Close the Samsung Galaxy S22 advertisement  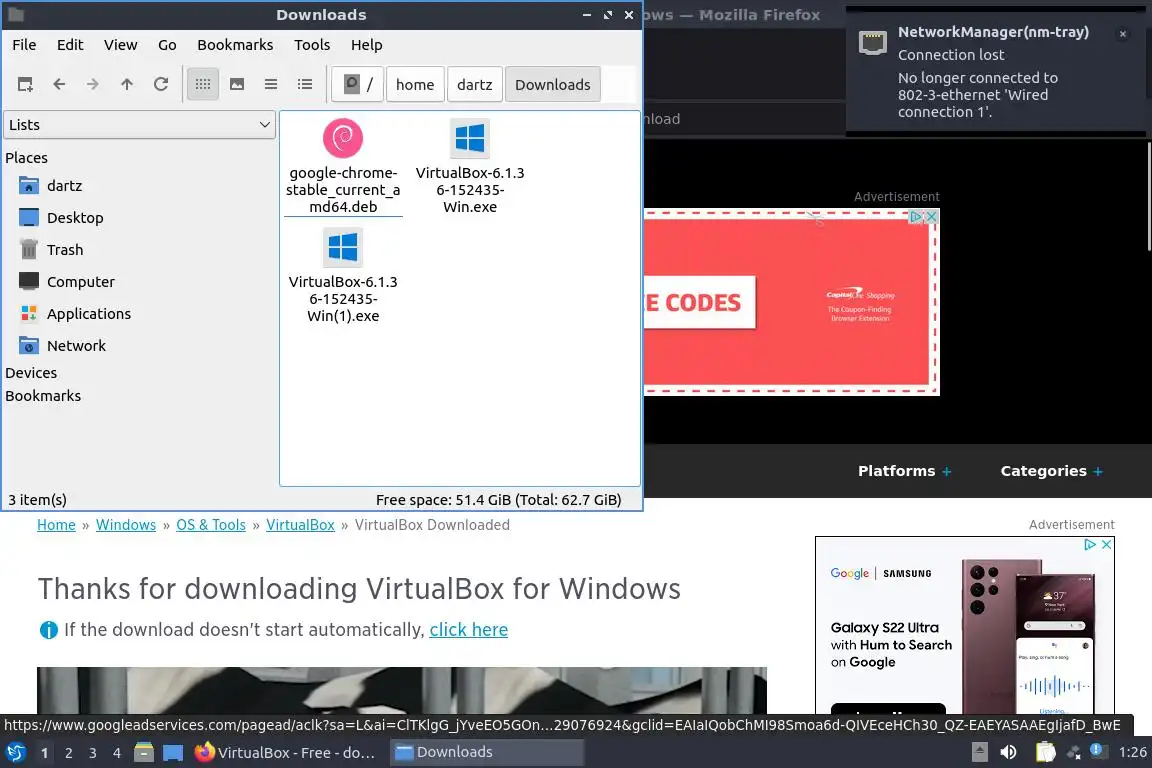[1106, 545]
